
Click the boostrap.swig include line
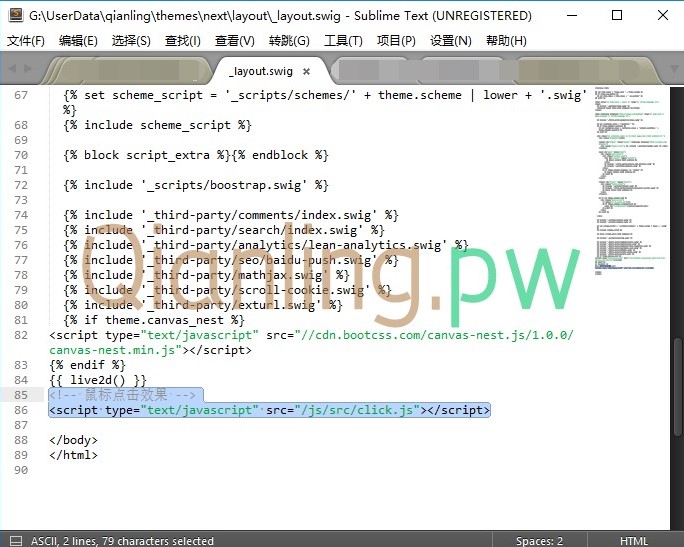pos(196,185)
